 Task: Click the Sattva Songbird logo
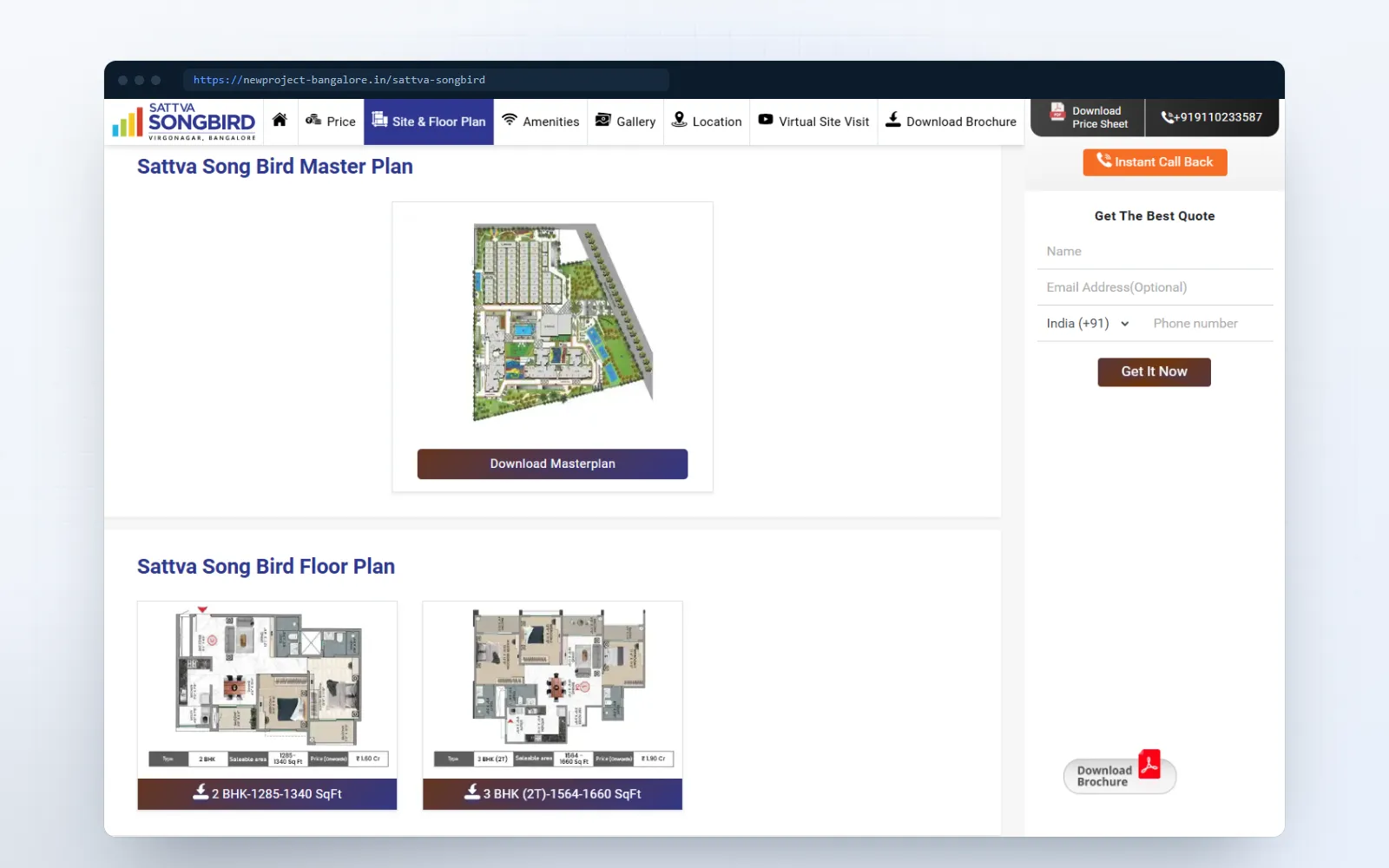coord(184,122)
